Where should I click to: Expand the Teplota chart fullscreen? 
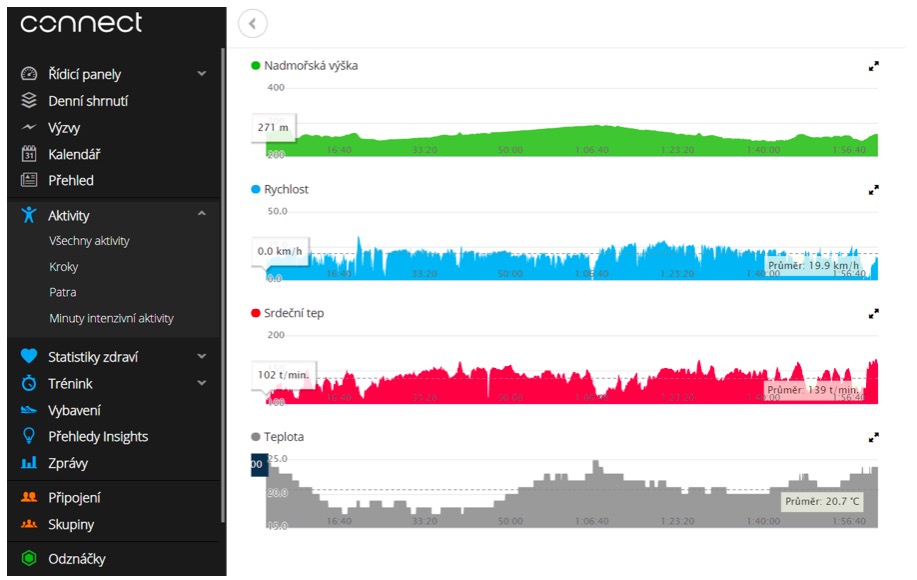[873, 437]
